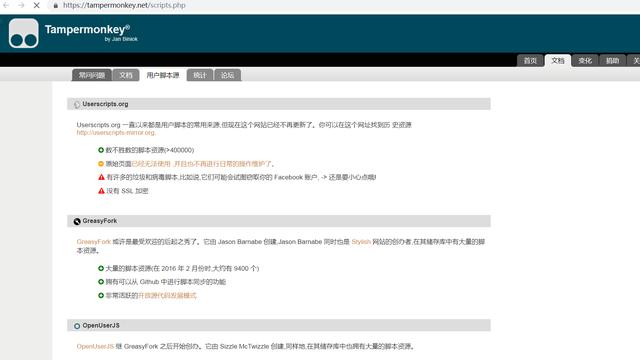Open the 捐助 top navigation tab

click(612, 60)
